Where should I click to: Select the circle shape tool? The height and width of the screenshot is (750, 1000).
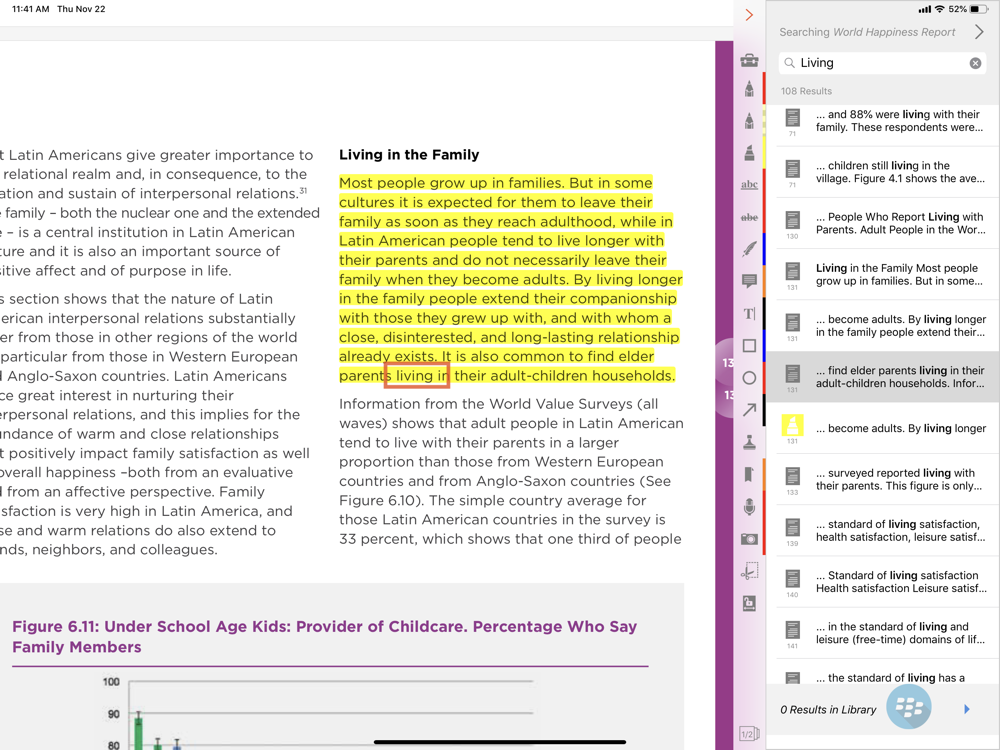749,378
